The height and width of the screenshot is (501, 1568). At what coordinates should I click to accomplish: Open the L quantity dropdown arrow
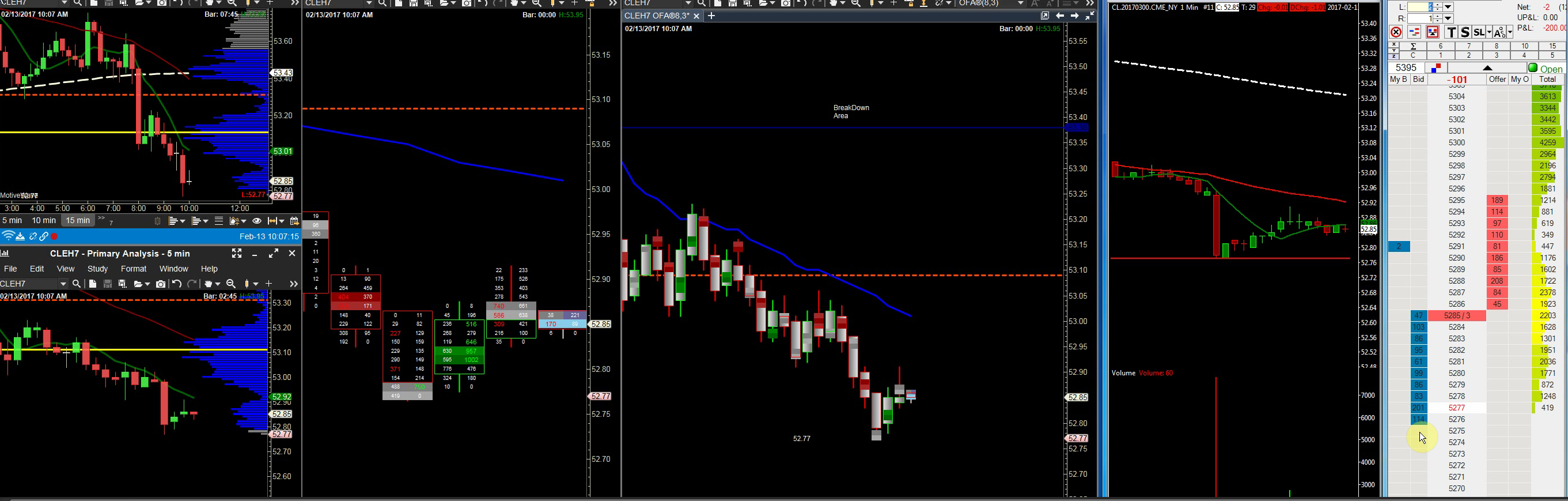(x=1448, y=7)
